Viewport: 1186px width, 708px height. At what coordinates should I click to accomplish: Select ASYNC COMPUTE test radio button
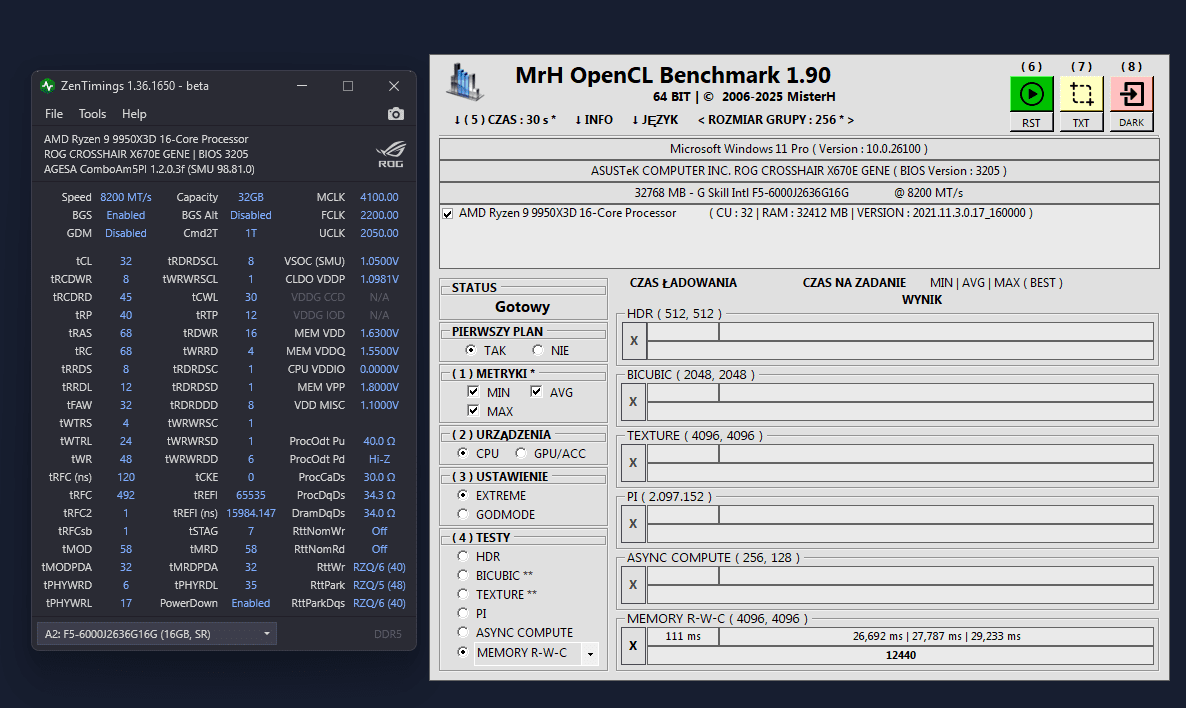[x=463, y=632]
